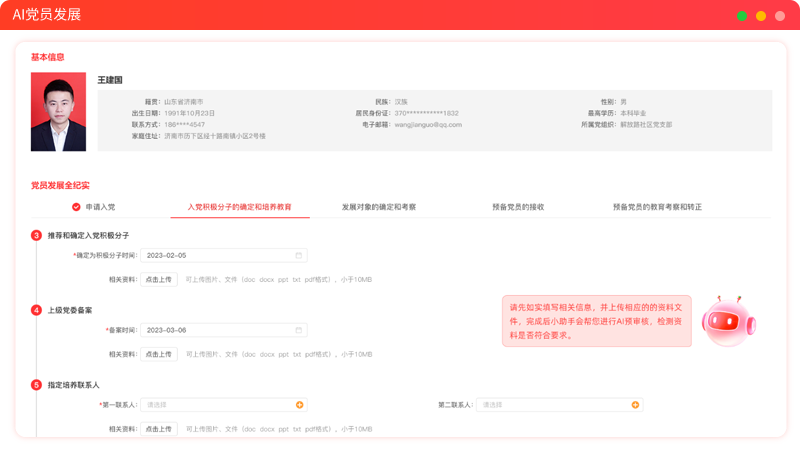
Task: Open 第一联系人 selection field
Action: point(224,405)
